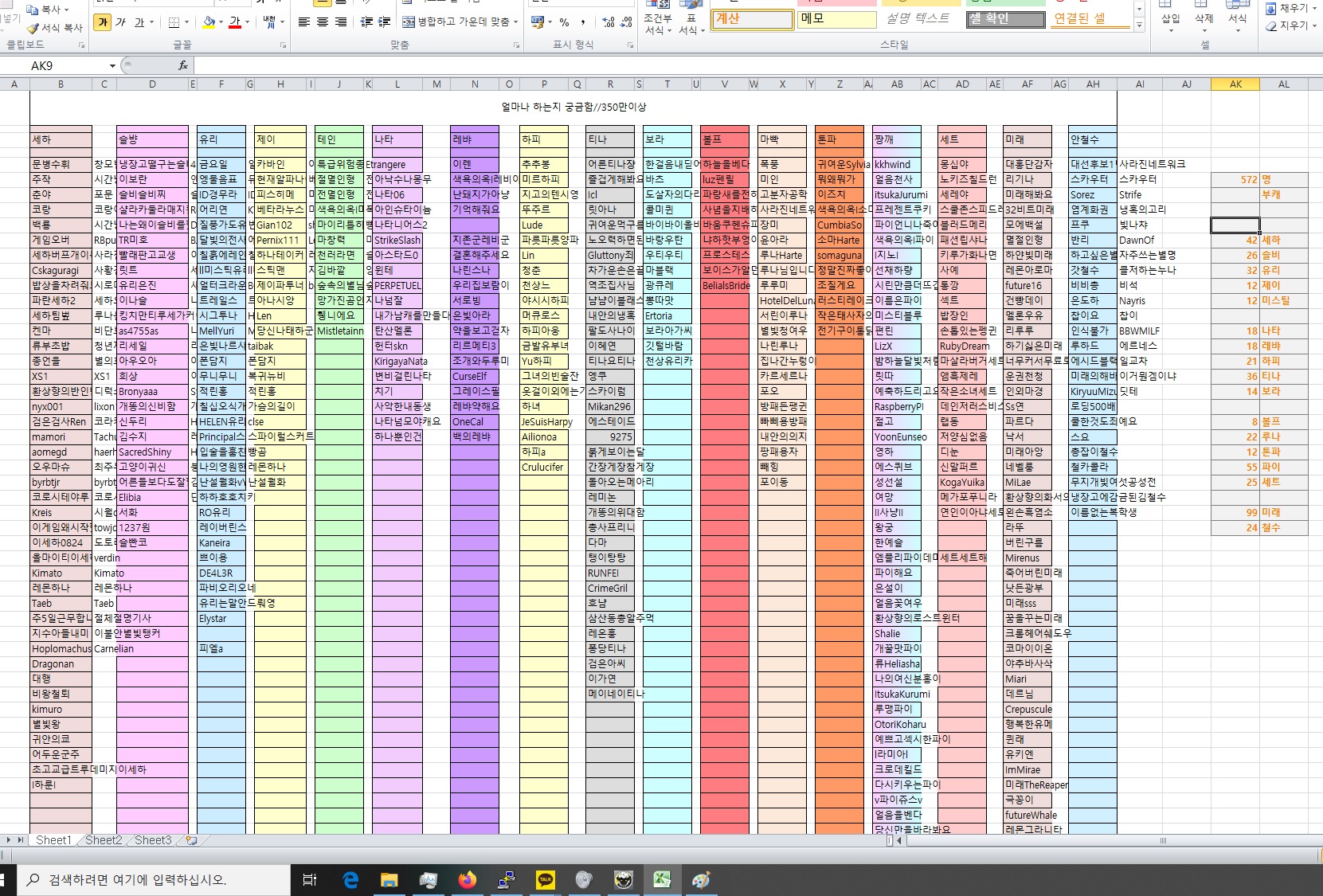Screen dimensions: 1323x896
Task: Apply the 계산 cell style
Action: coord(752,18)
